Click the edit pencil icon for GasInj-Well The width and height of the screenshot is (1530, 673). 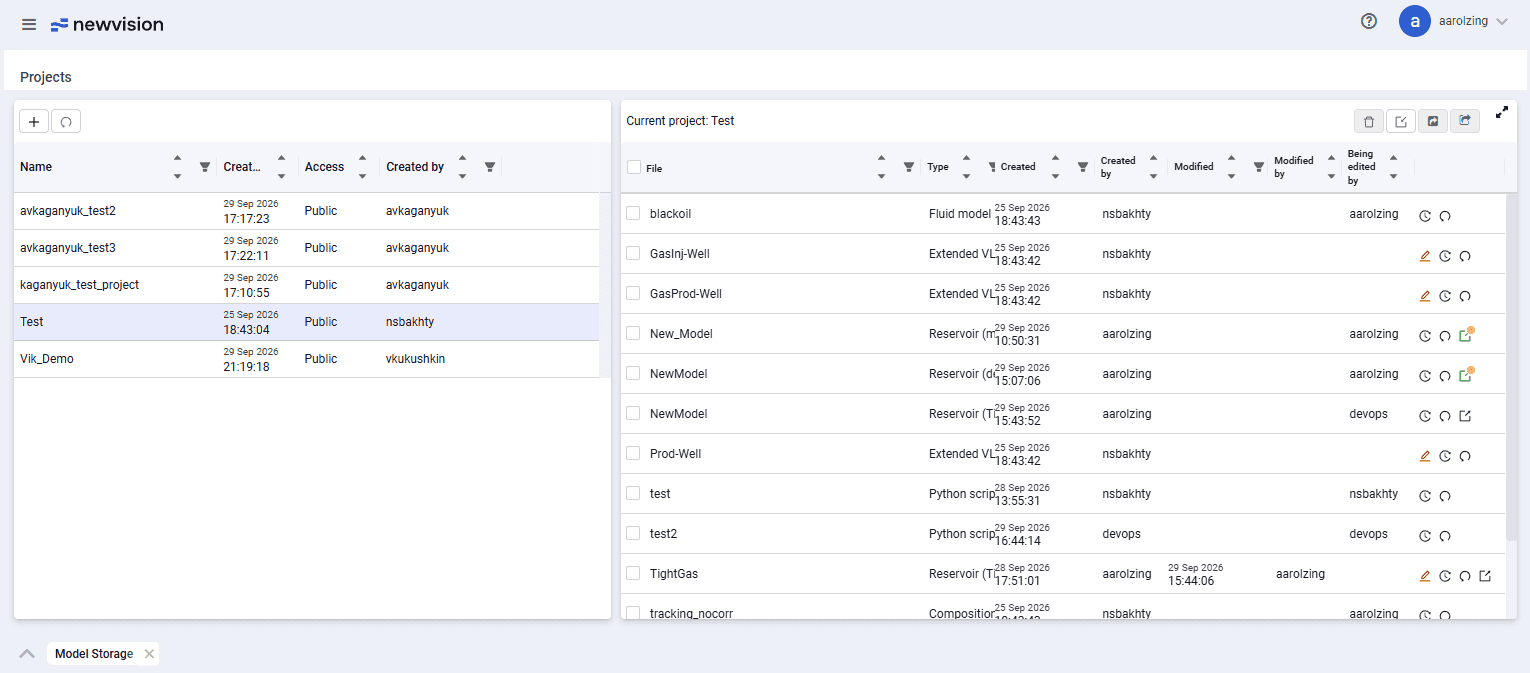1425,256
